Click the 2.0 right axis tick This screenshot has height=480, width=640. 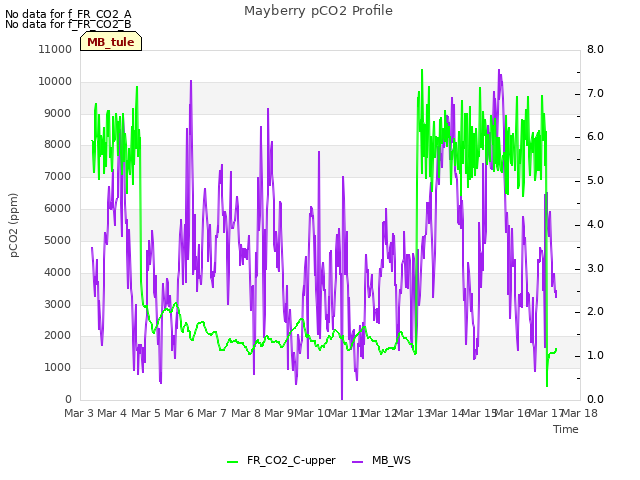[595, 311]
